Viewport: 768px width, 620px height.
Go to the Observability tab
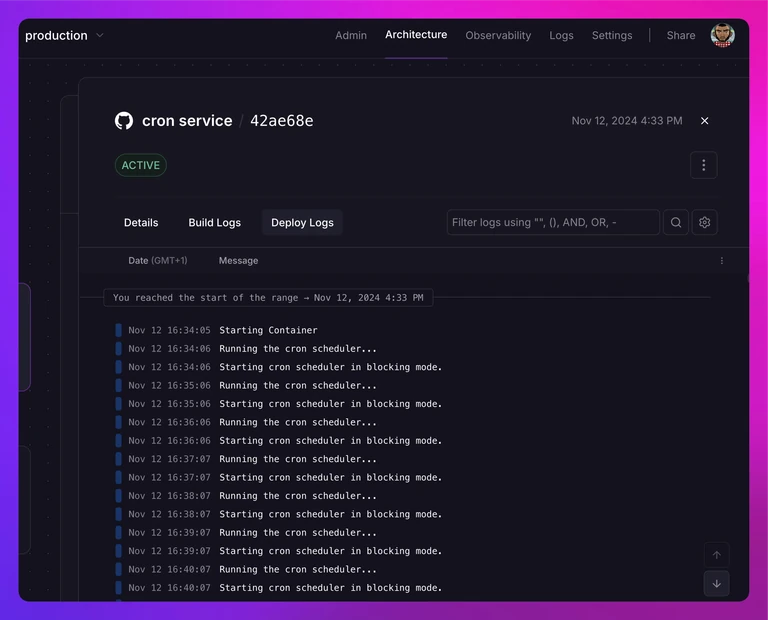coord(498,36)
